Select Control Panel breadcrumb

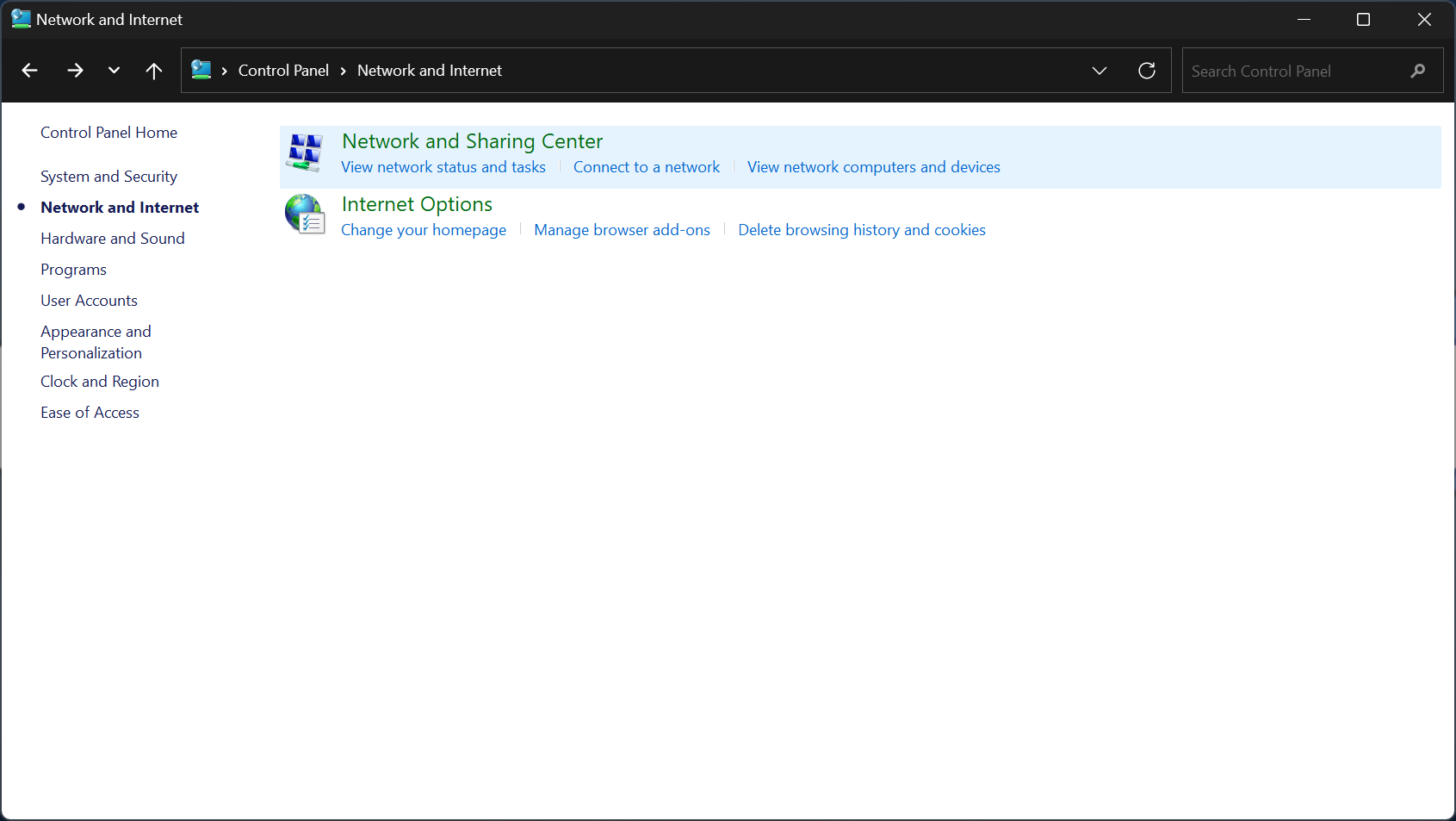click(283, 71)
